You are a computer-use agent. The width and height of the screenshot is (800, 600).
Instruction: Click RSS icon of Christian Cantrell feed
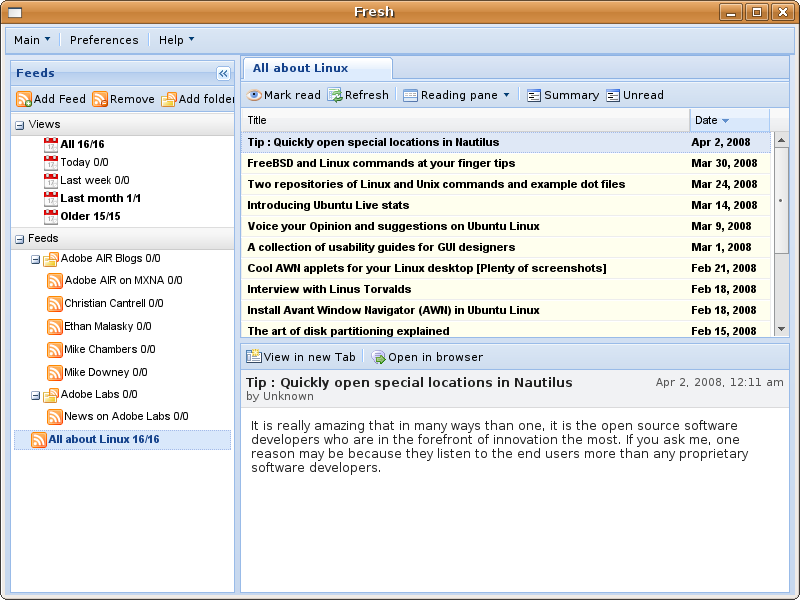click(55, 304)
